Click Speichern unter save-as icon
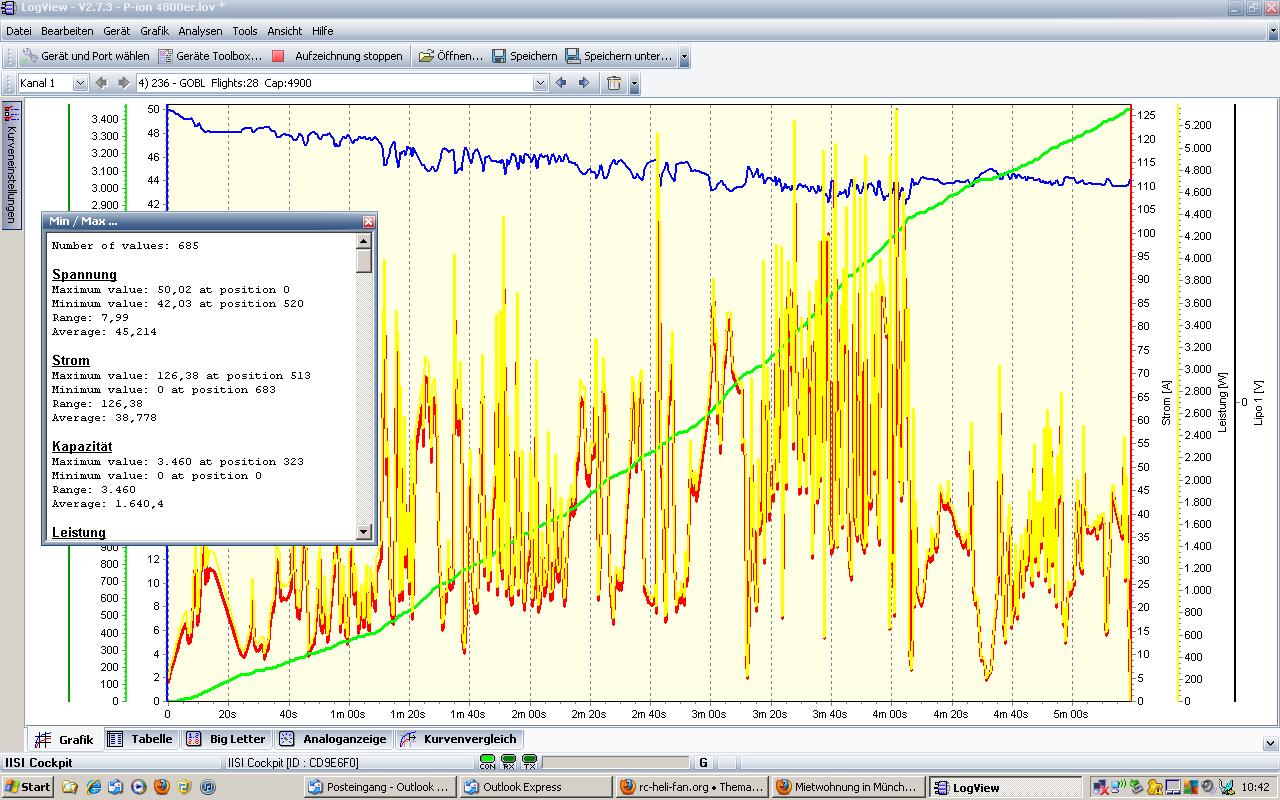 [x=573, y=56]
